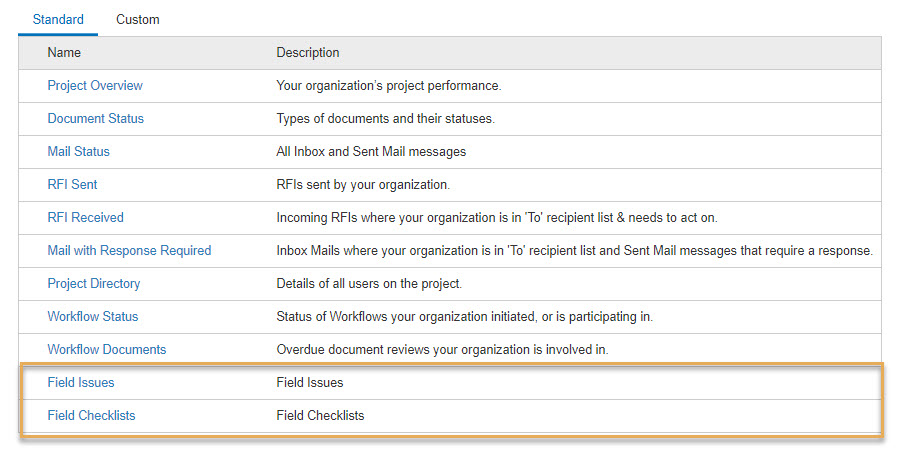Viewport: 918px width, 449px height.
Task: Select the Workflow Documents overdue reviews description
Action: click(442, 349)
